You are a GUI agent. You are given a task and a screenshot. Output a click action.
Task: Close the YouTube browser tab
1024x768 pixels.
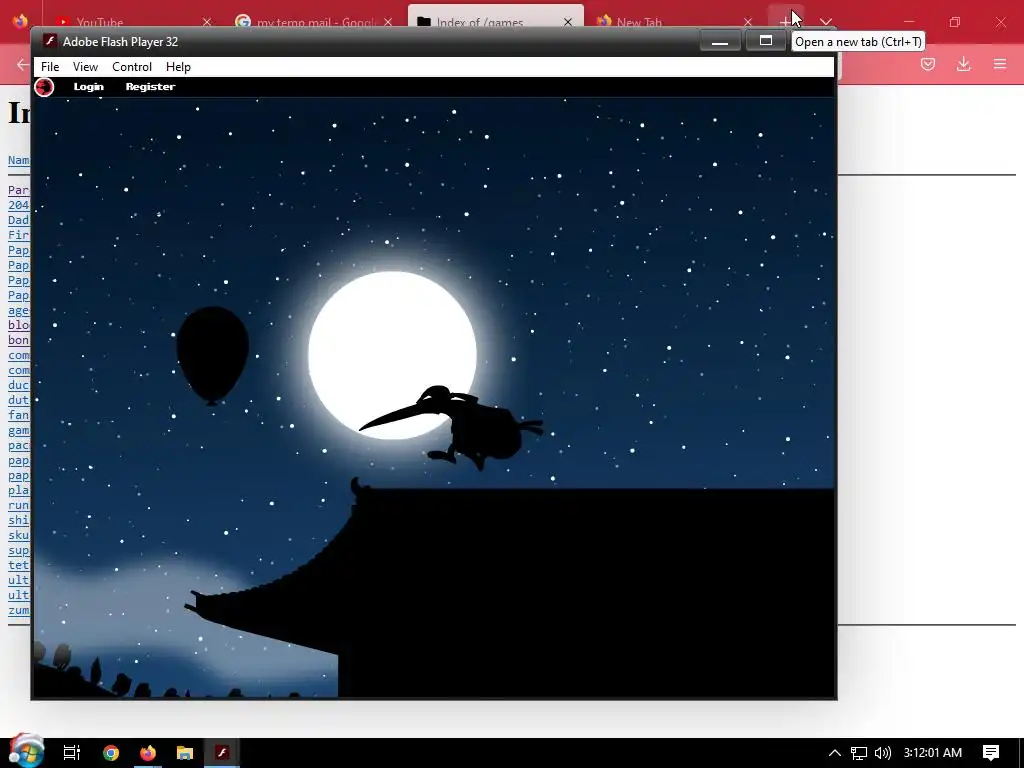point(207,22)
